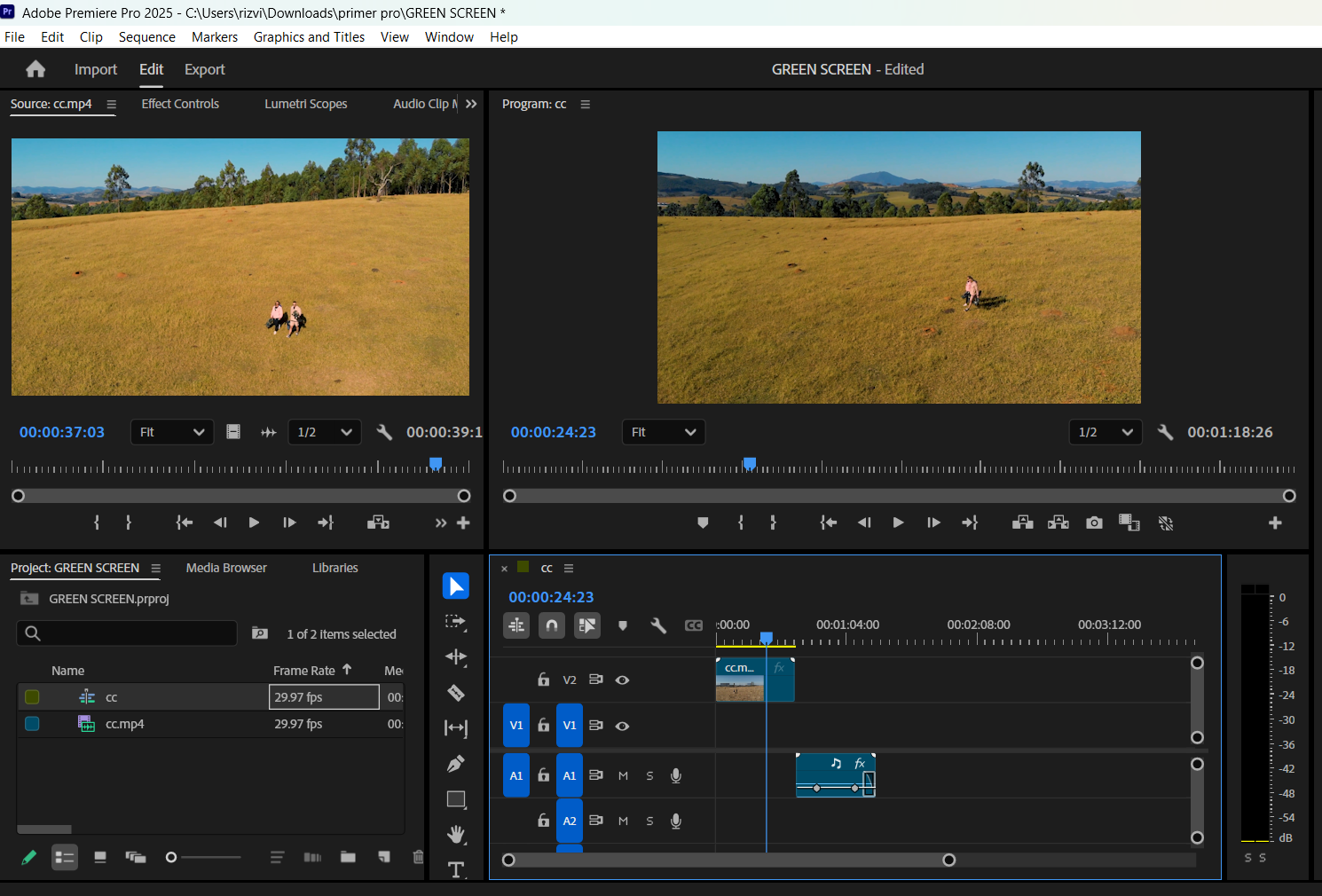Image resolution: width=1322 pixels, height=896 pixels.
Task: Mute the A1 audio track
Action: point(623,776)
